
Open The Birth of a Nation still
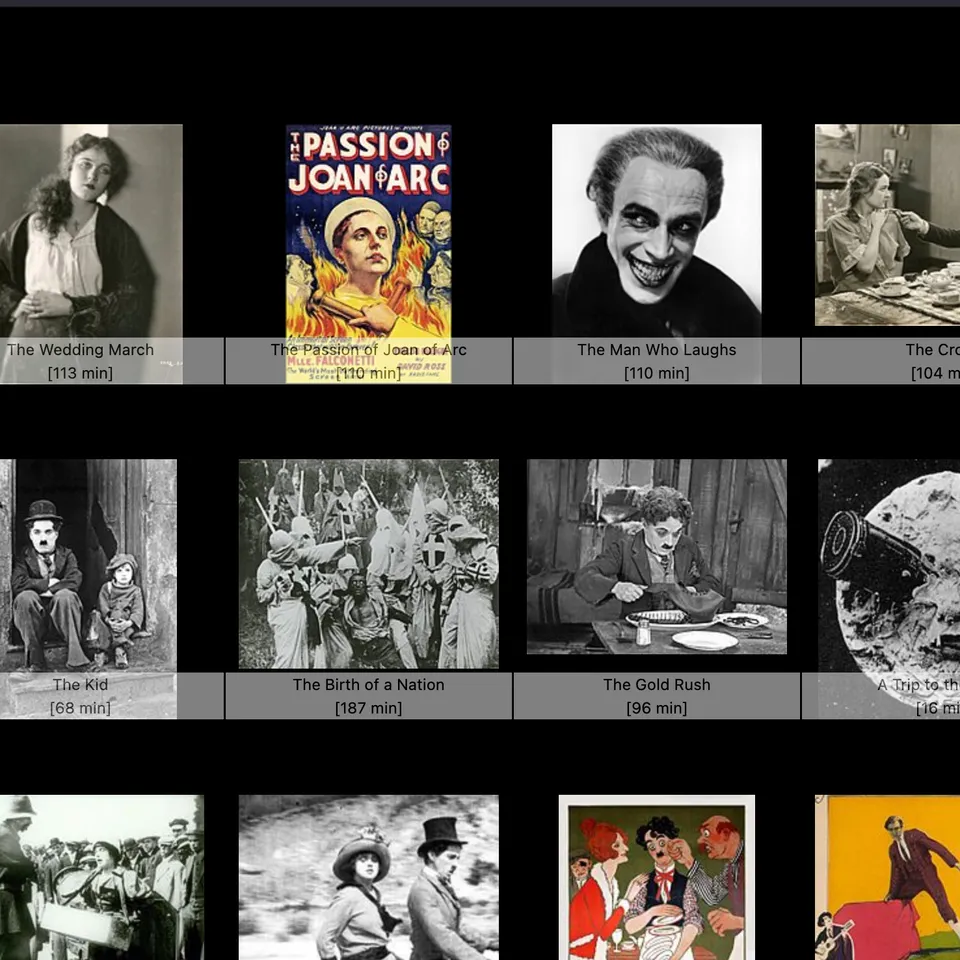(368, 560)
